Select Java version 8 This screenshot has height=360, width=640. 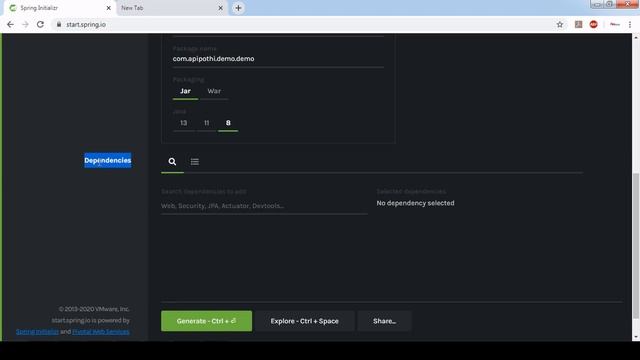(228, 123)
